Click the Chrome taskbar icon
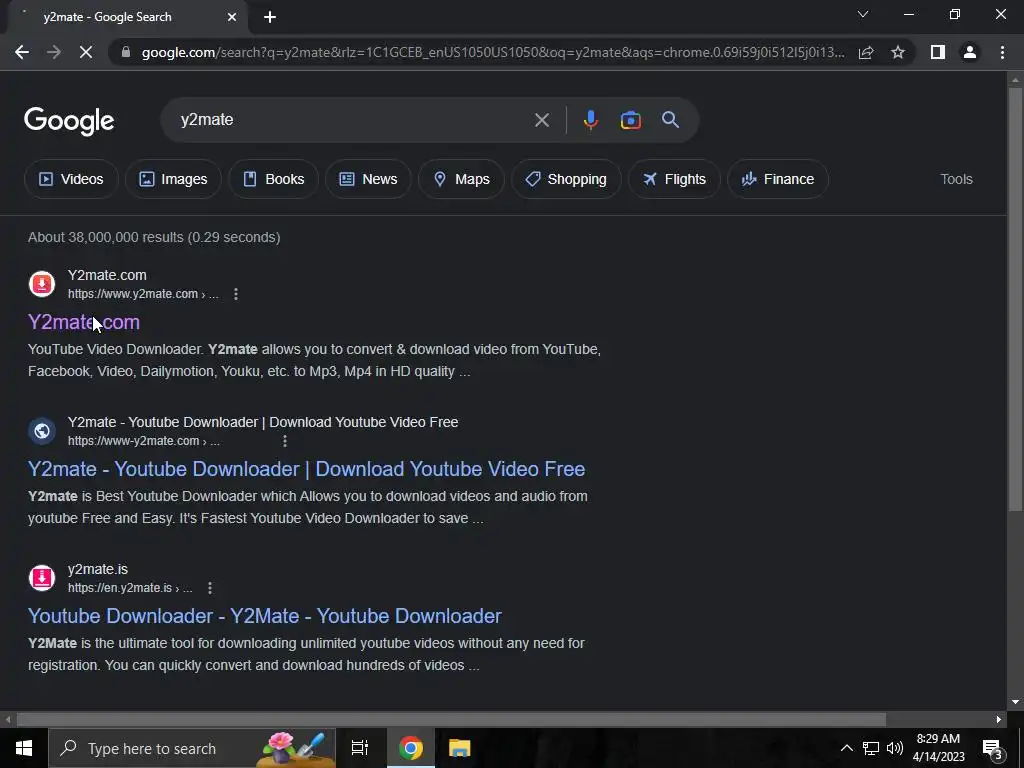The height and width of the screenshot is (768, 1024). click(411, 748)
